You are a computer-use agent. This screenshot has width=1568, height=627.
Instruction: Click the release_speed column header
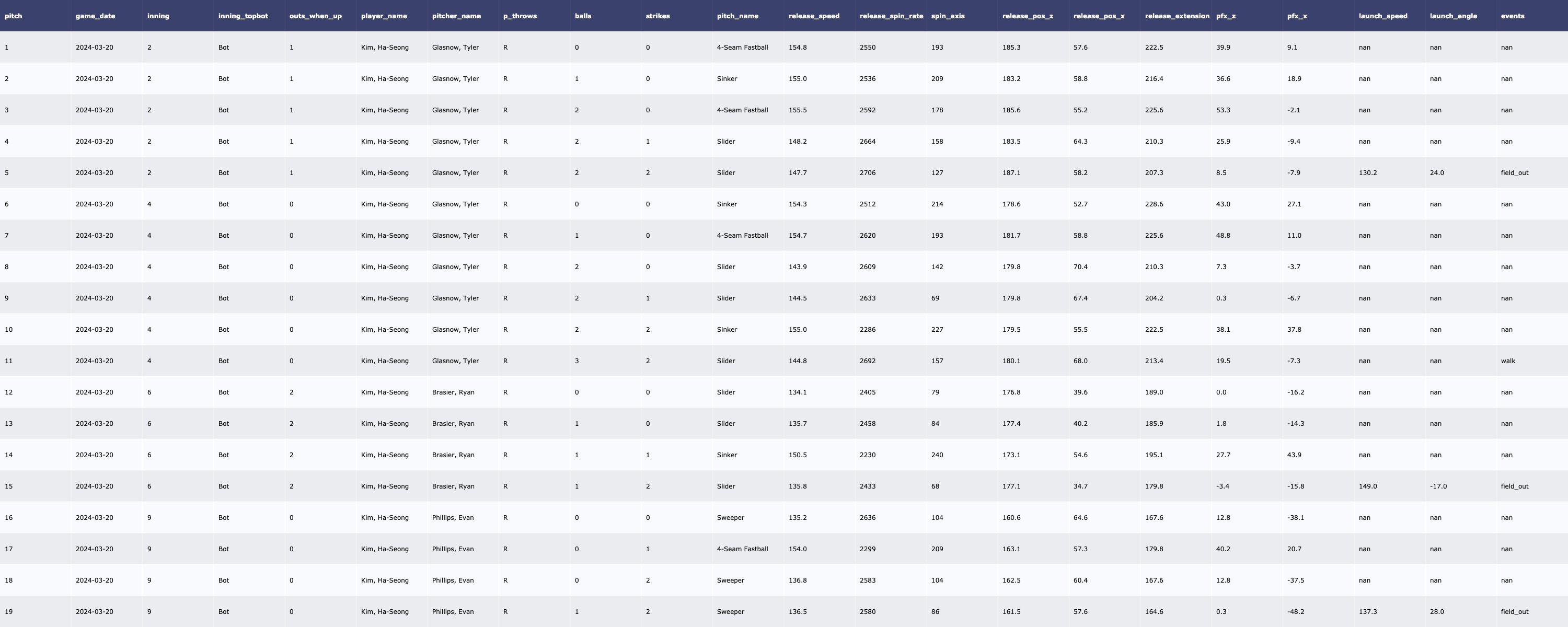click(x=813, y=16)
